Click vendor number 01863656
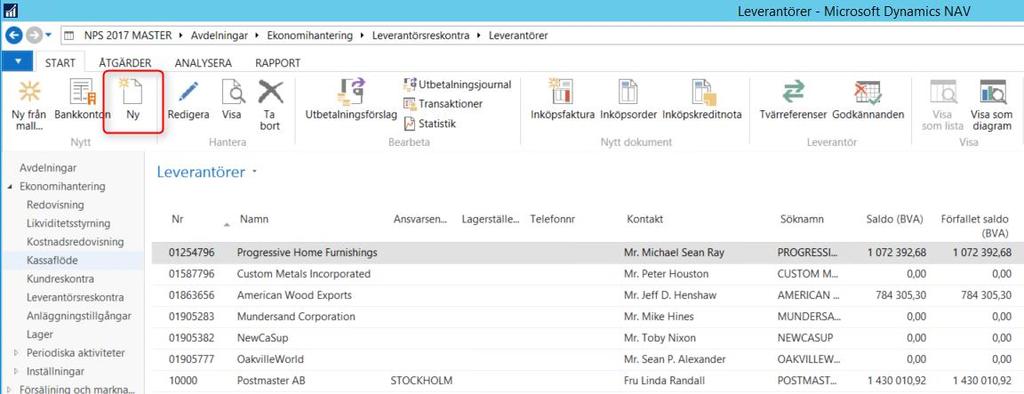This screenshot has height=394, width=1024. 191,295
